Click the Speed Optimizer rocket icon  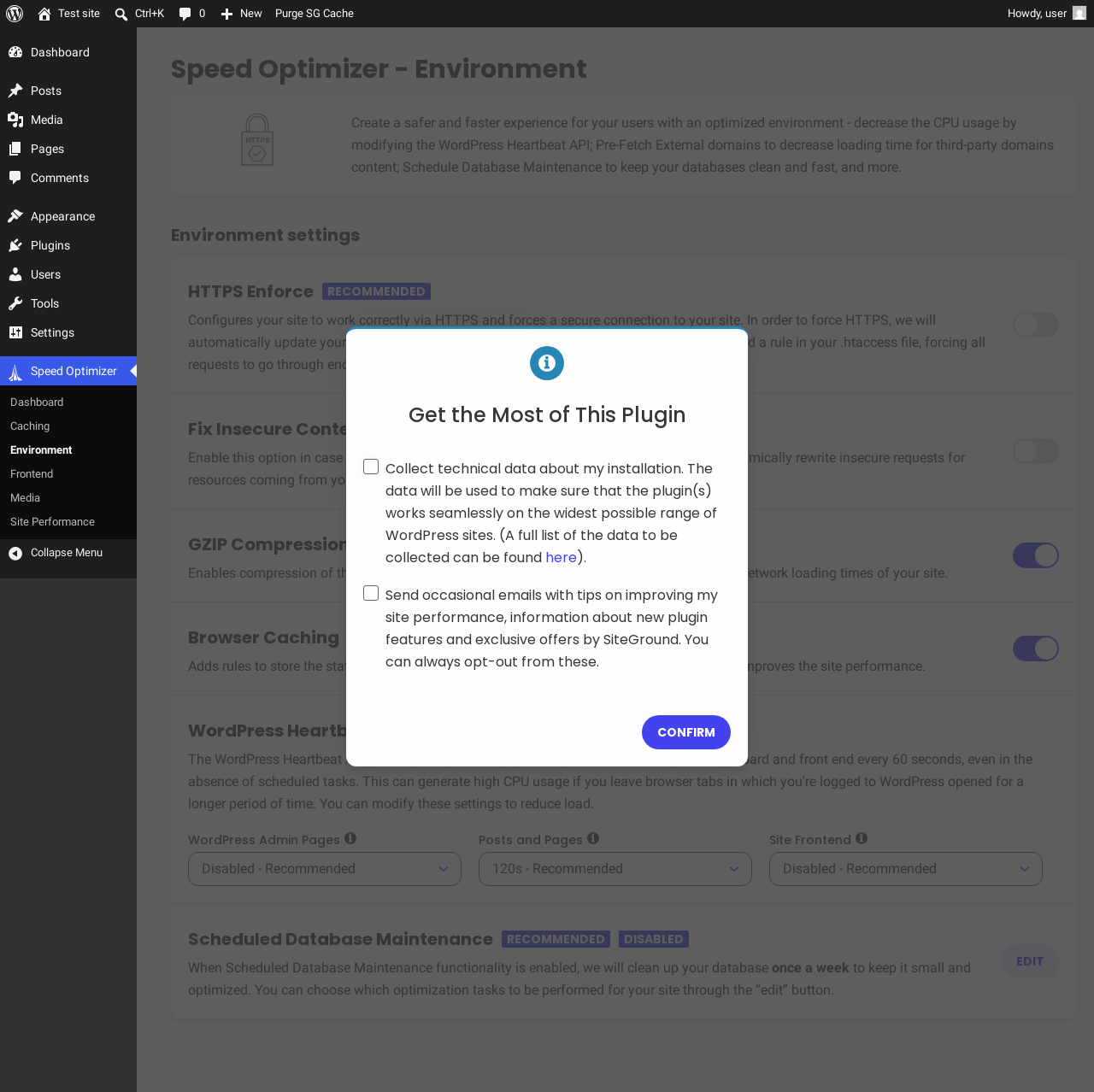(15, 372)
